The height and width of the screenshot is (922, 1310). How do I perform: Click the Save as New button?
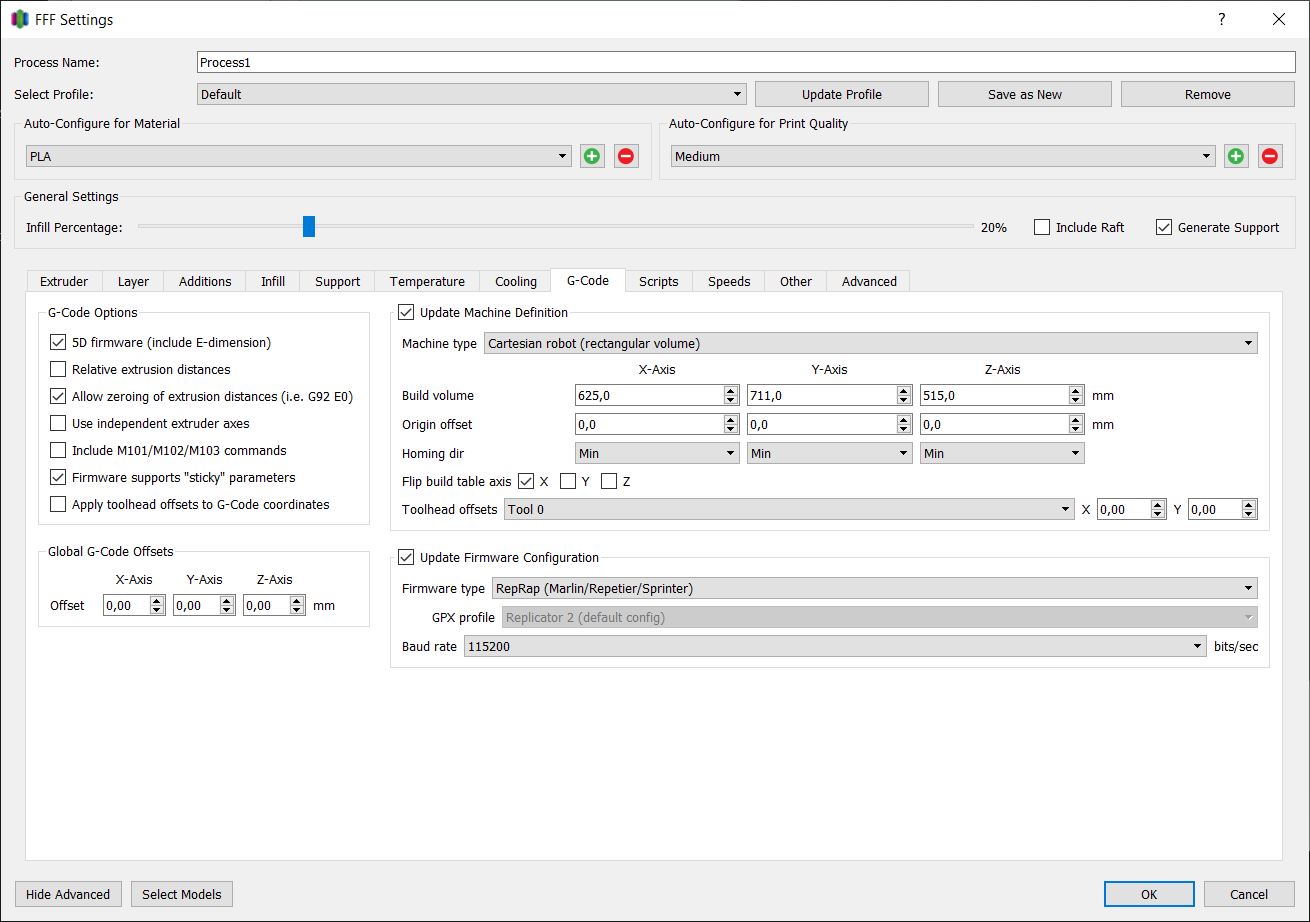[x=1025, y=94]
